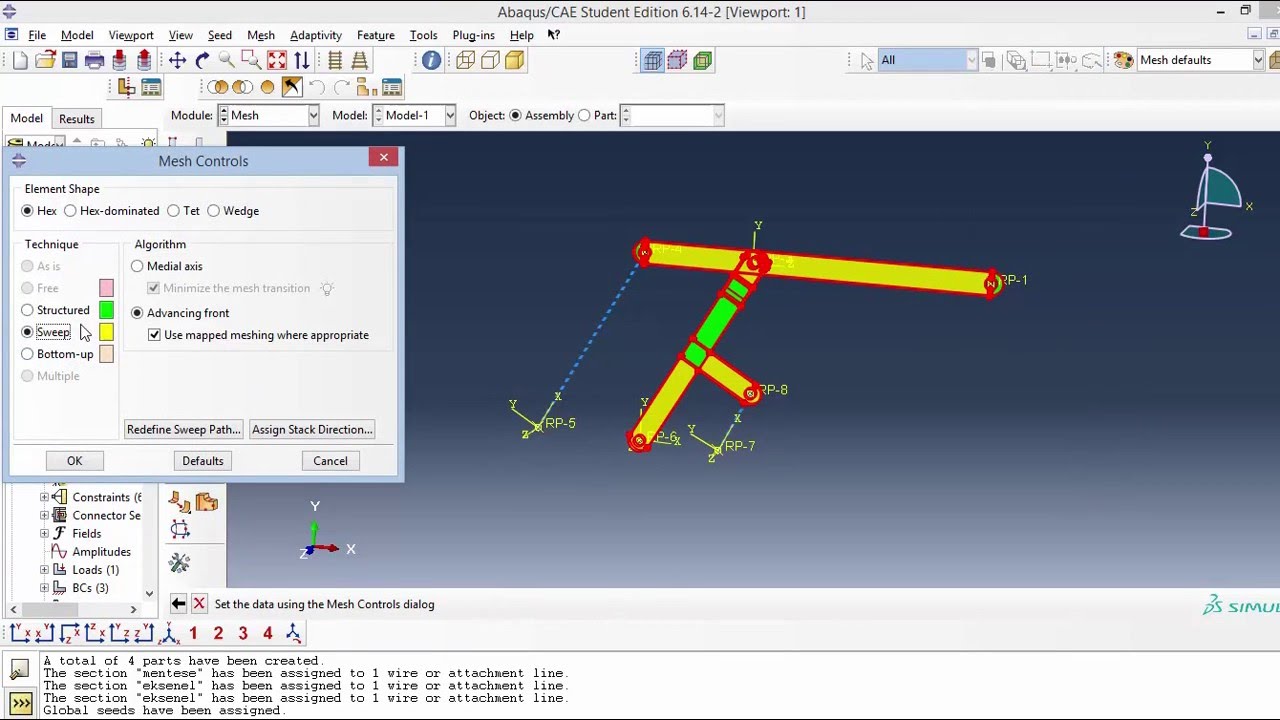Select the Rotate View tool
The height and width of the screenshot is (720, 1280).
point(202,60)
